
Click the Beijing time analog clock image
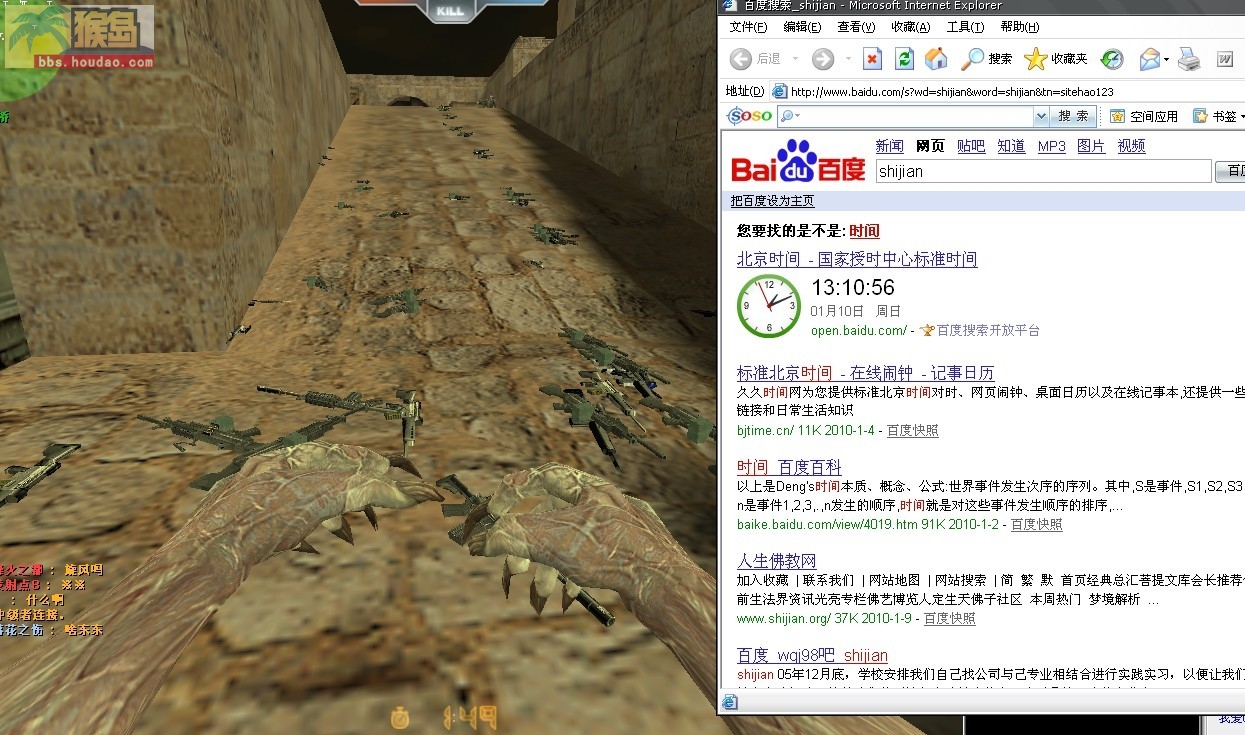click(x=768, y=305)
